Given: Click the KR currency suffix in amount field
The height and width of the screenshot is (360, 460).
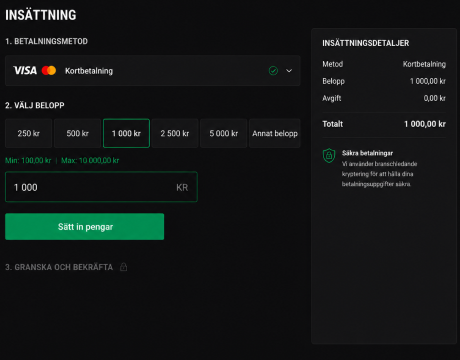Looking at the screenshot, I should point(182,188).
